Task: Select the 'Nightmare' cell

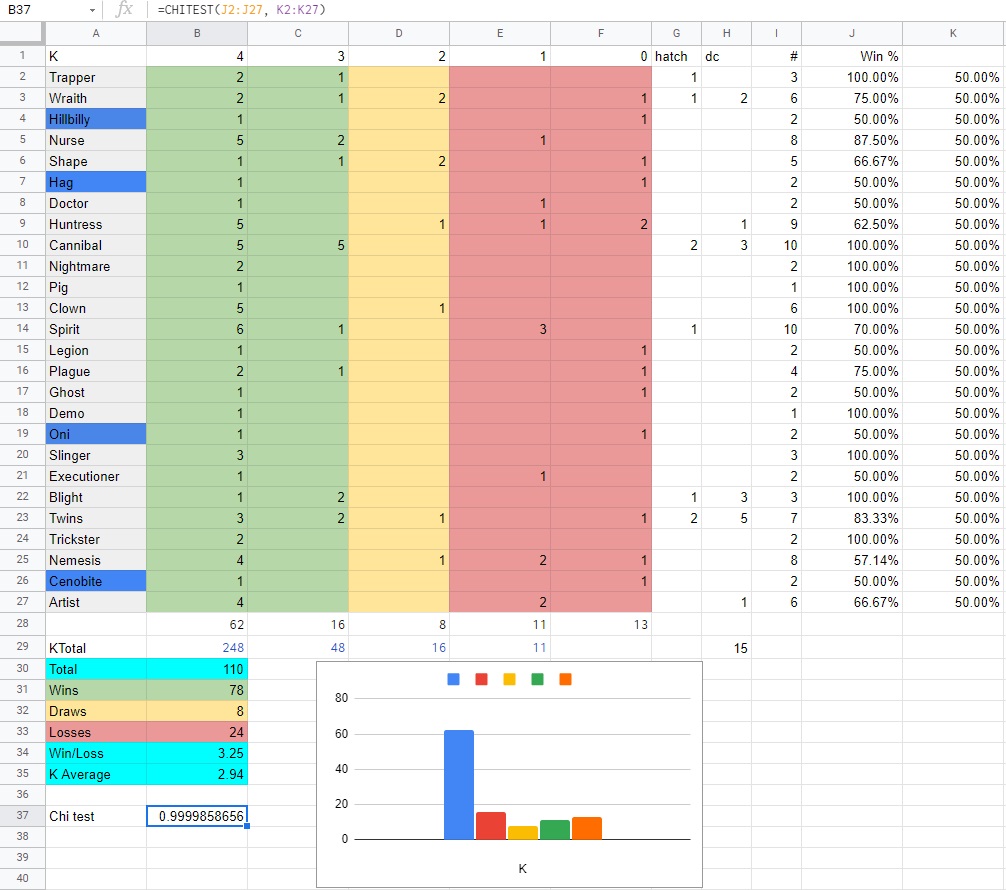Action: tap(96, 266)
